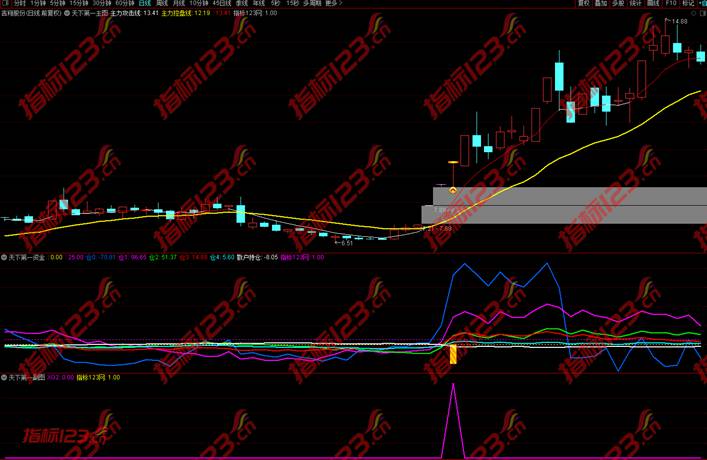707x460 pixels.
Task: Click the settings icon beside 天下第一主图
Action: pyautogui.click(x=65, y=14)
